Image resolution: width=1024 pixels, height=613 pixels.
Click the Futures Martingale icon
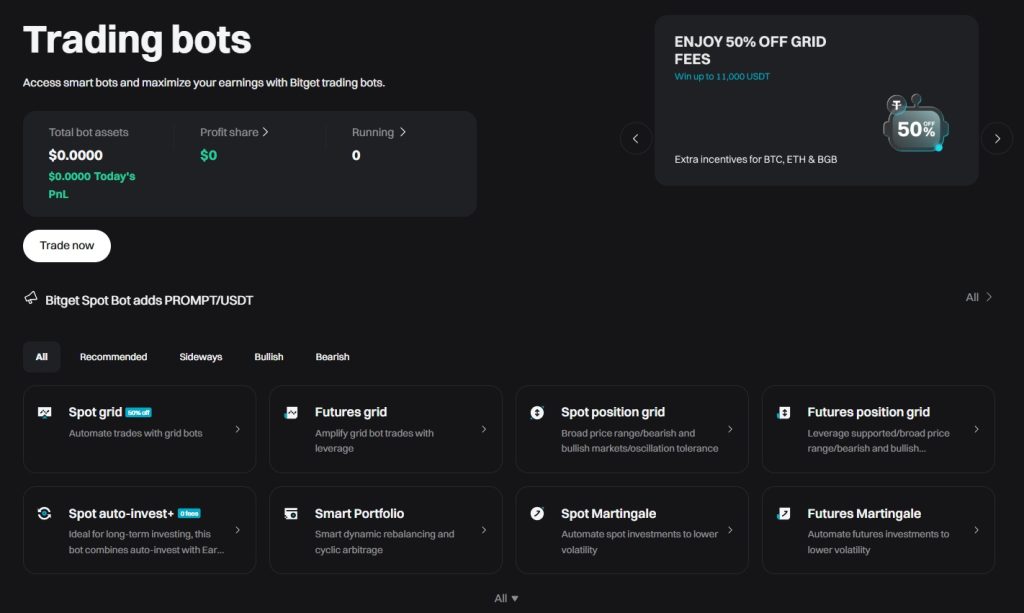click(x=783, y=513)
